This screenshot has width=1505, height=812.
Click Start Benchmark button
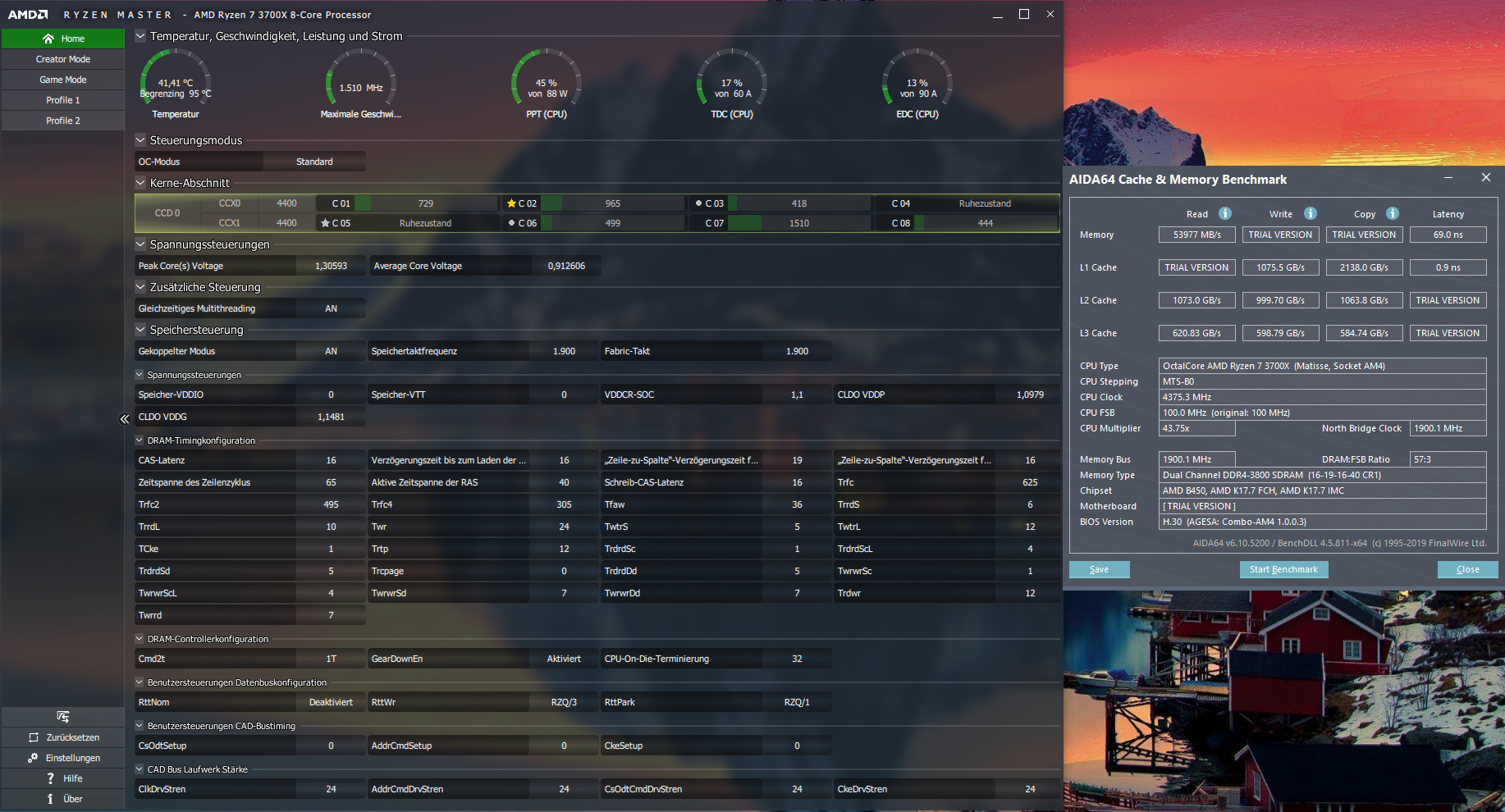[x=1283, y=569]
